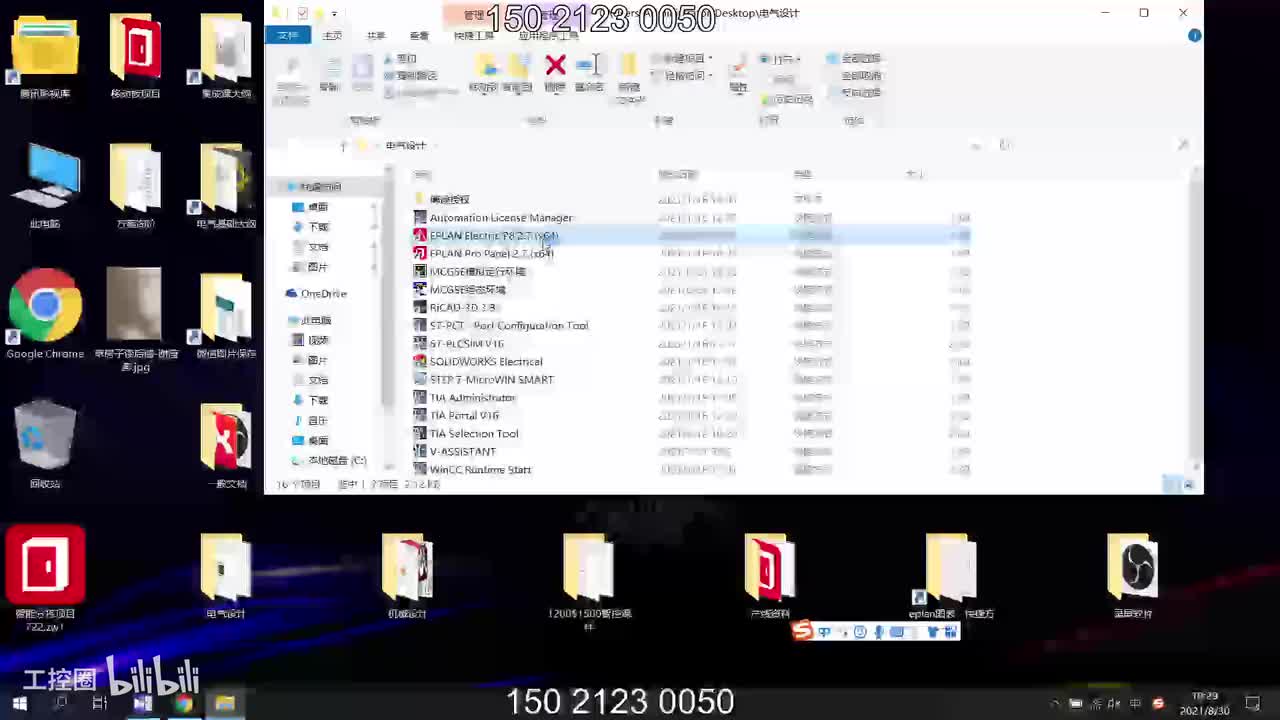Select the V-ASSISTANT shortcut icon
The height and width of the screenshot is (720, 1280).
pyautogui.click(x=420, y=452)
